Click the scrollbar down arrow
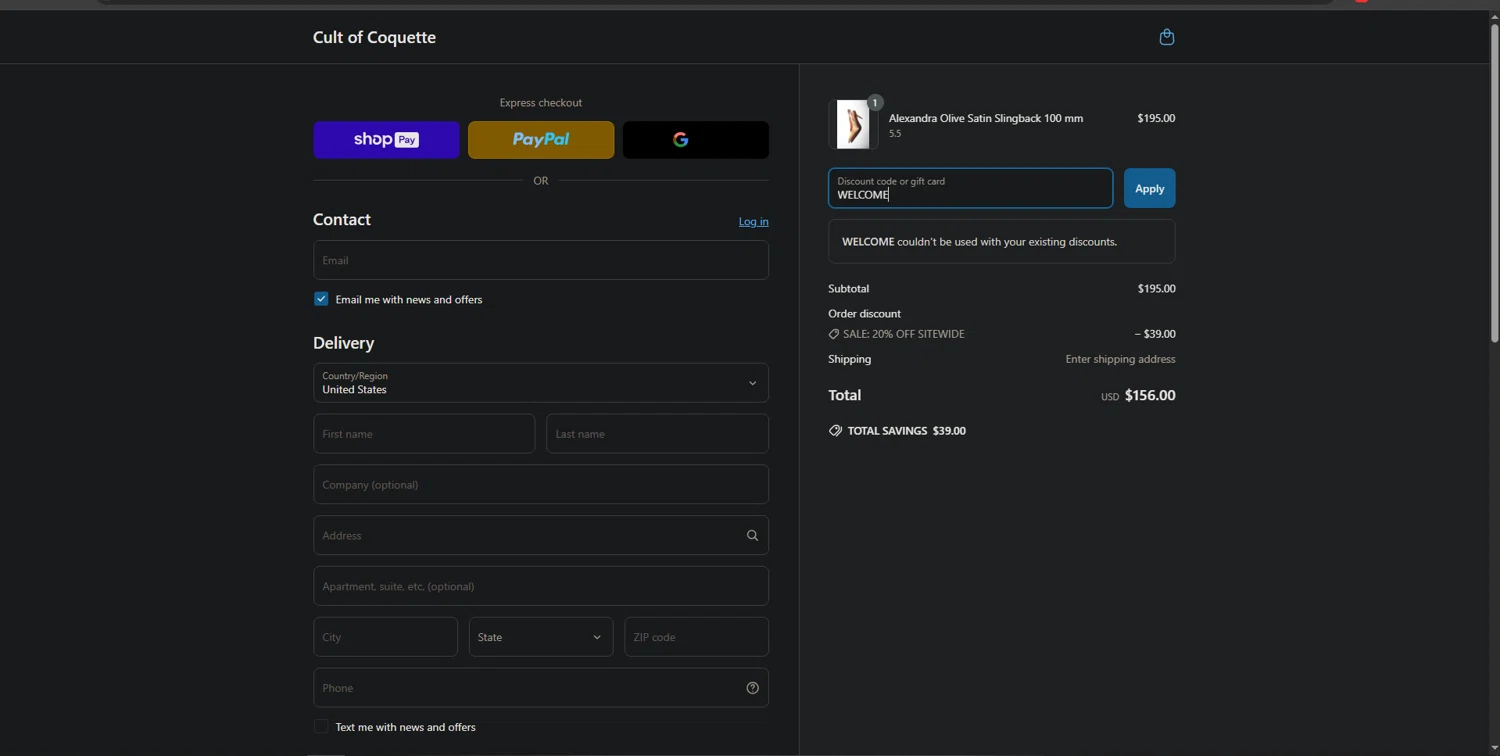 click(x=1494, y=748)
